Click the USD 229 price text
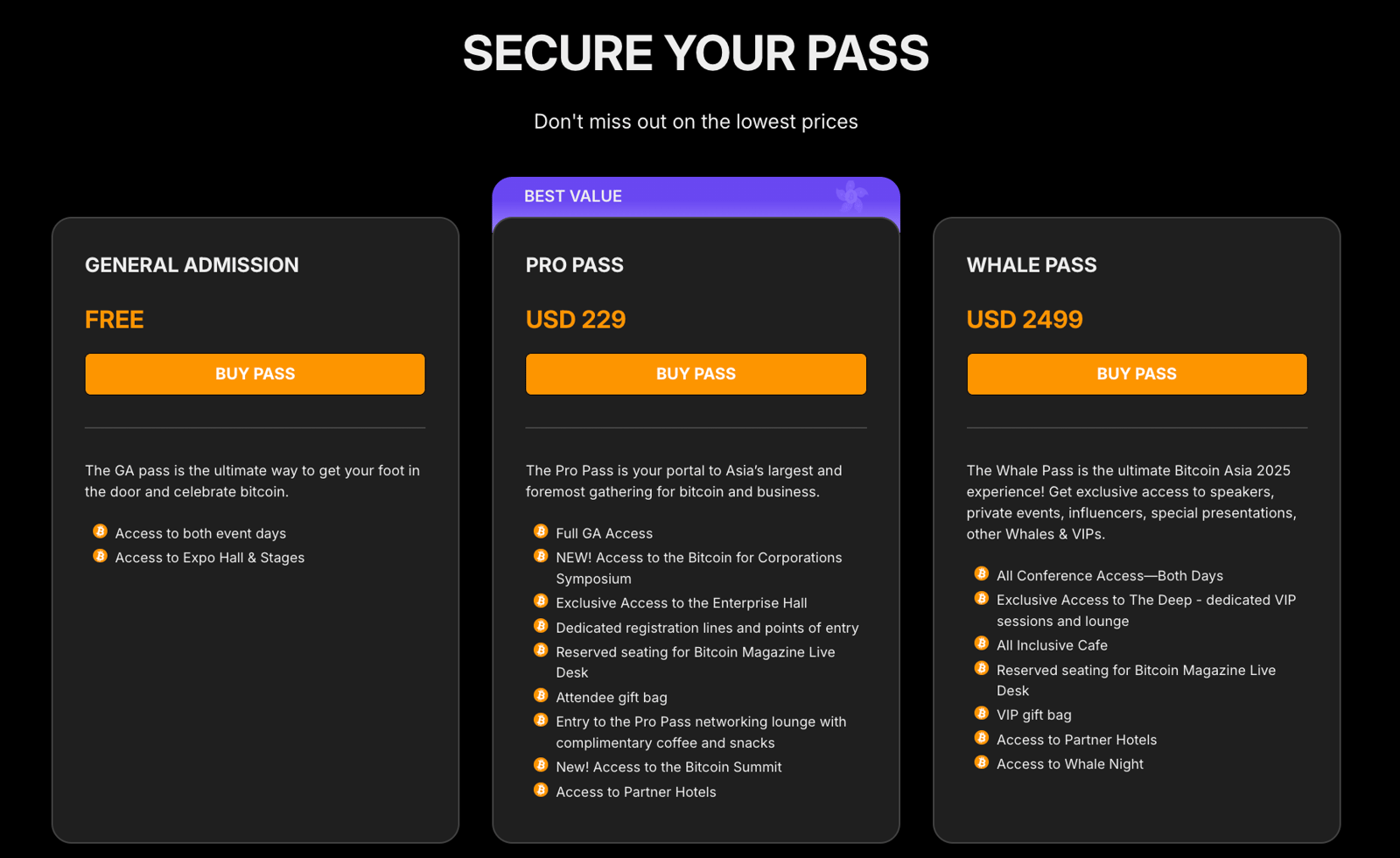 576,320
